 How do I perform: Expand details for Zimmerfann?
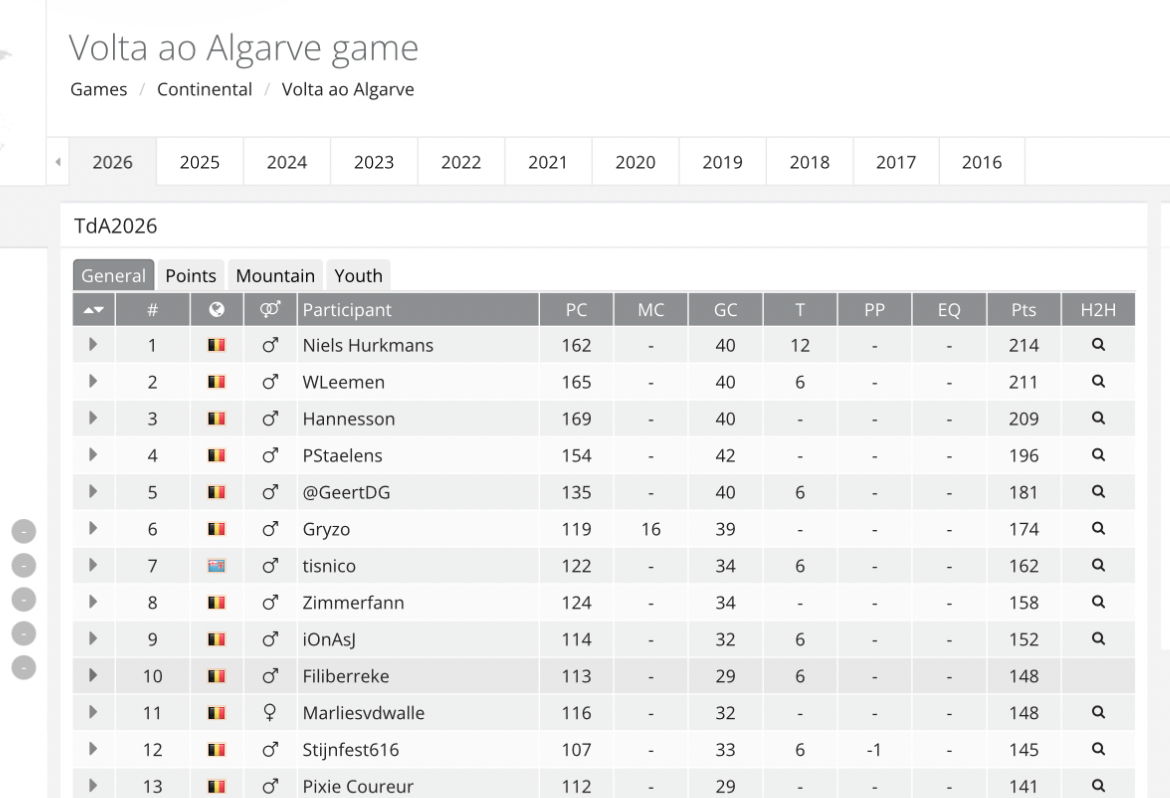click(x=93, y=602)
